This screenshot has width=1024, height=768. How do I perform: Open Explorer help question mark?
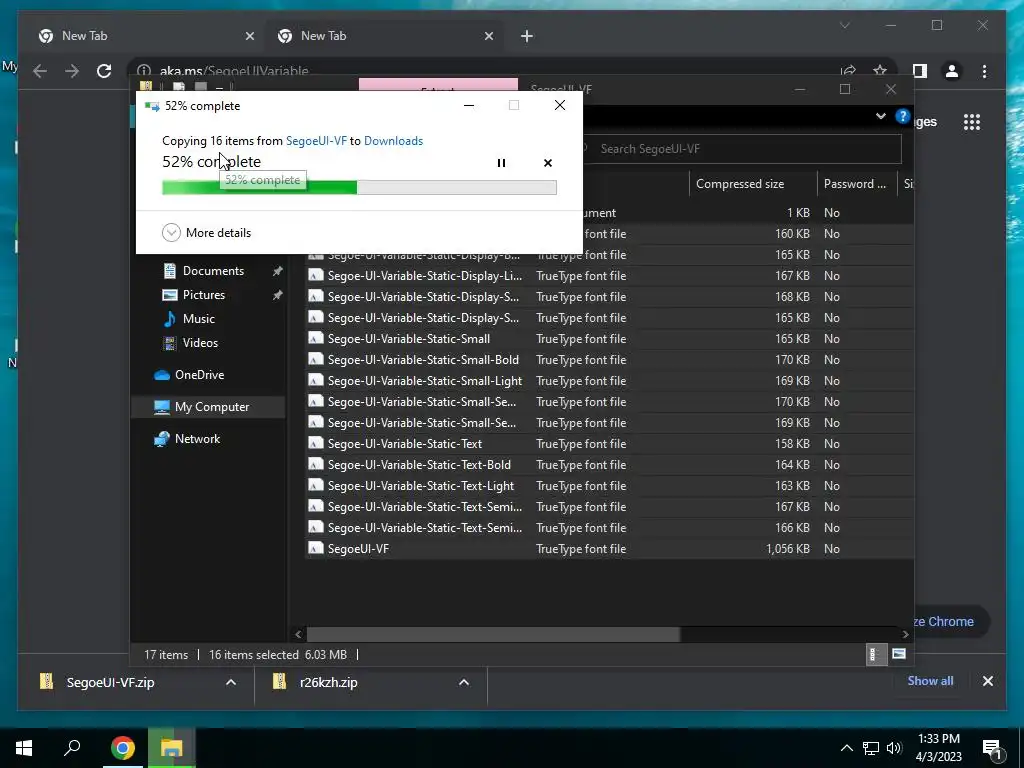tap(903, 116)
